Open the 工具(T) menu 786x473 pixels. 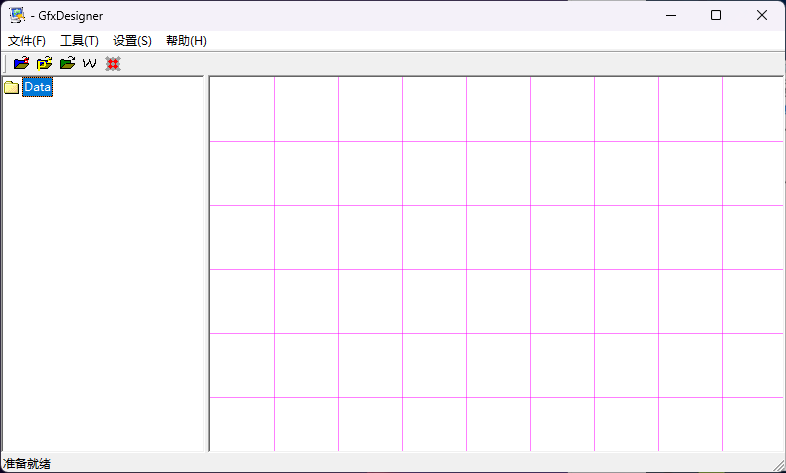[x=79, y=41]
